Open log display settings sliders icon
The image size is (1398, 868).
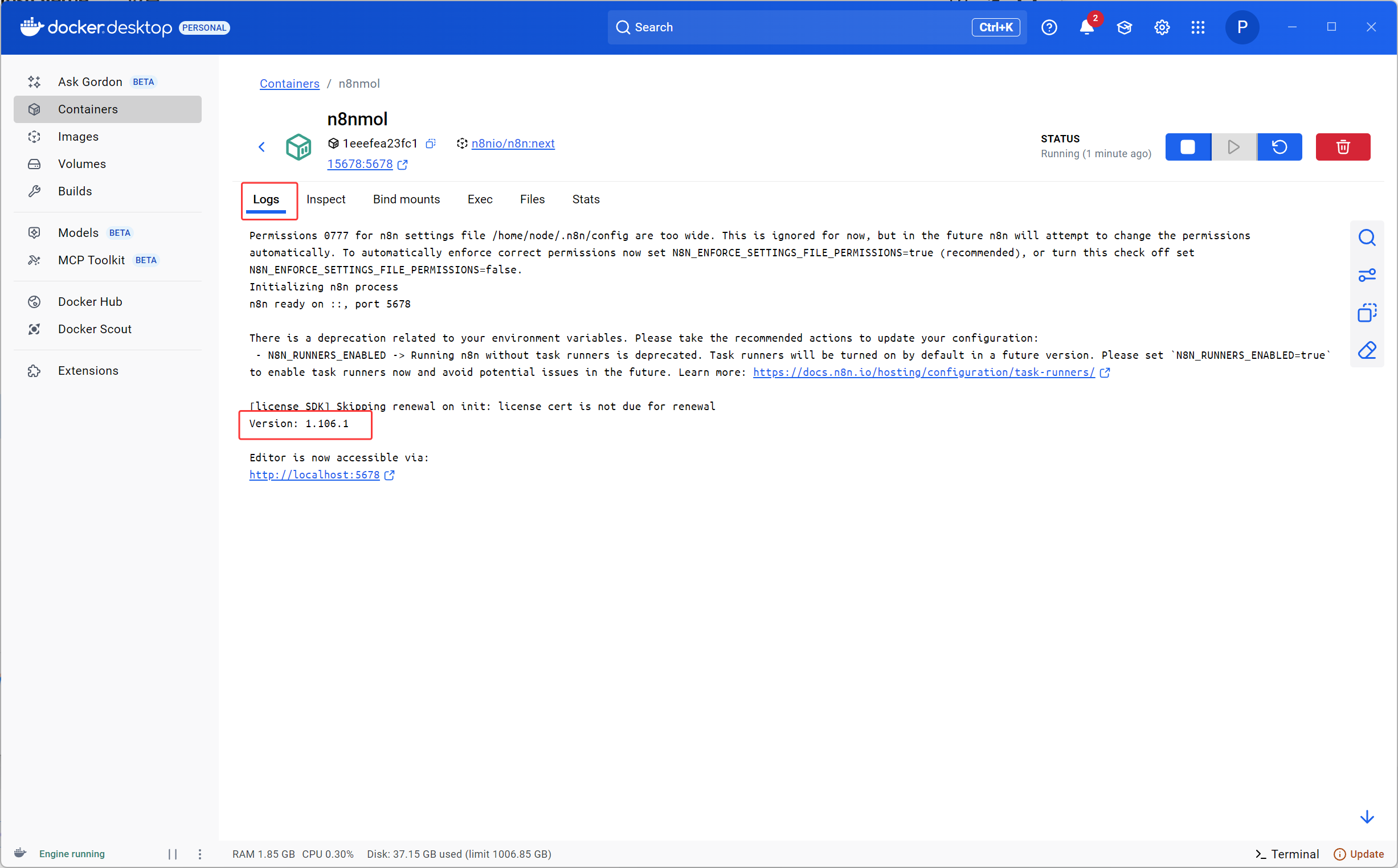coord(1366,276)
